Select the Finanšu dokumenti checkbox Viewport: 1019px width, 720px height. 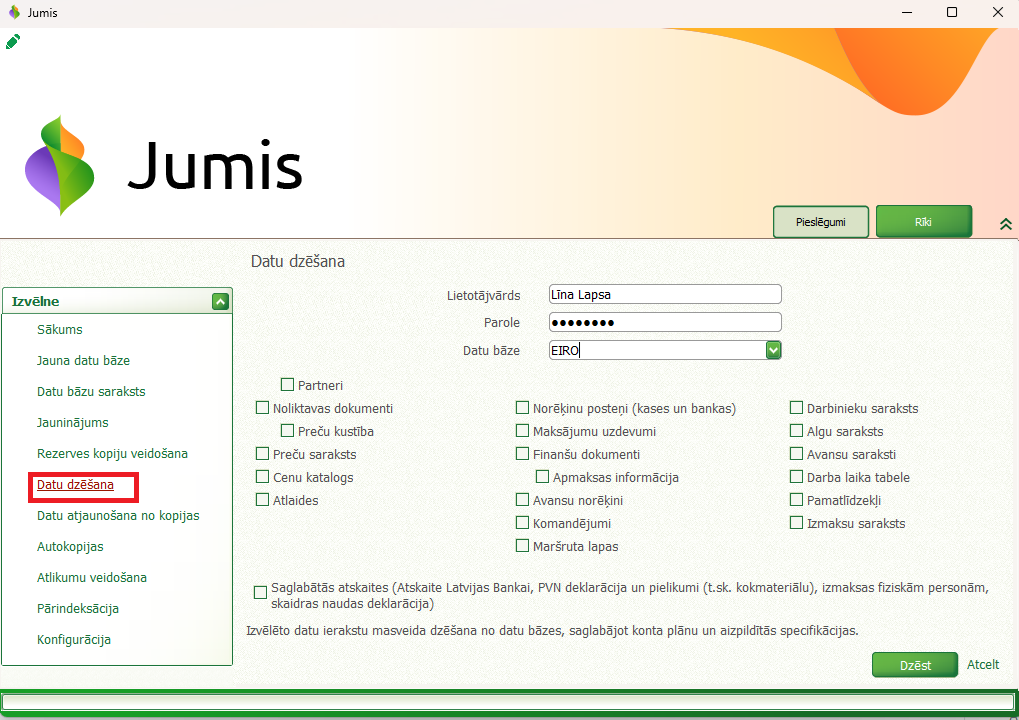(522, 454)
